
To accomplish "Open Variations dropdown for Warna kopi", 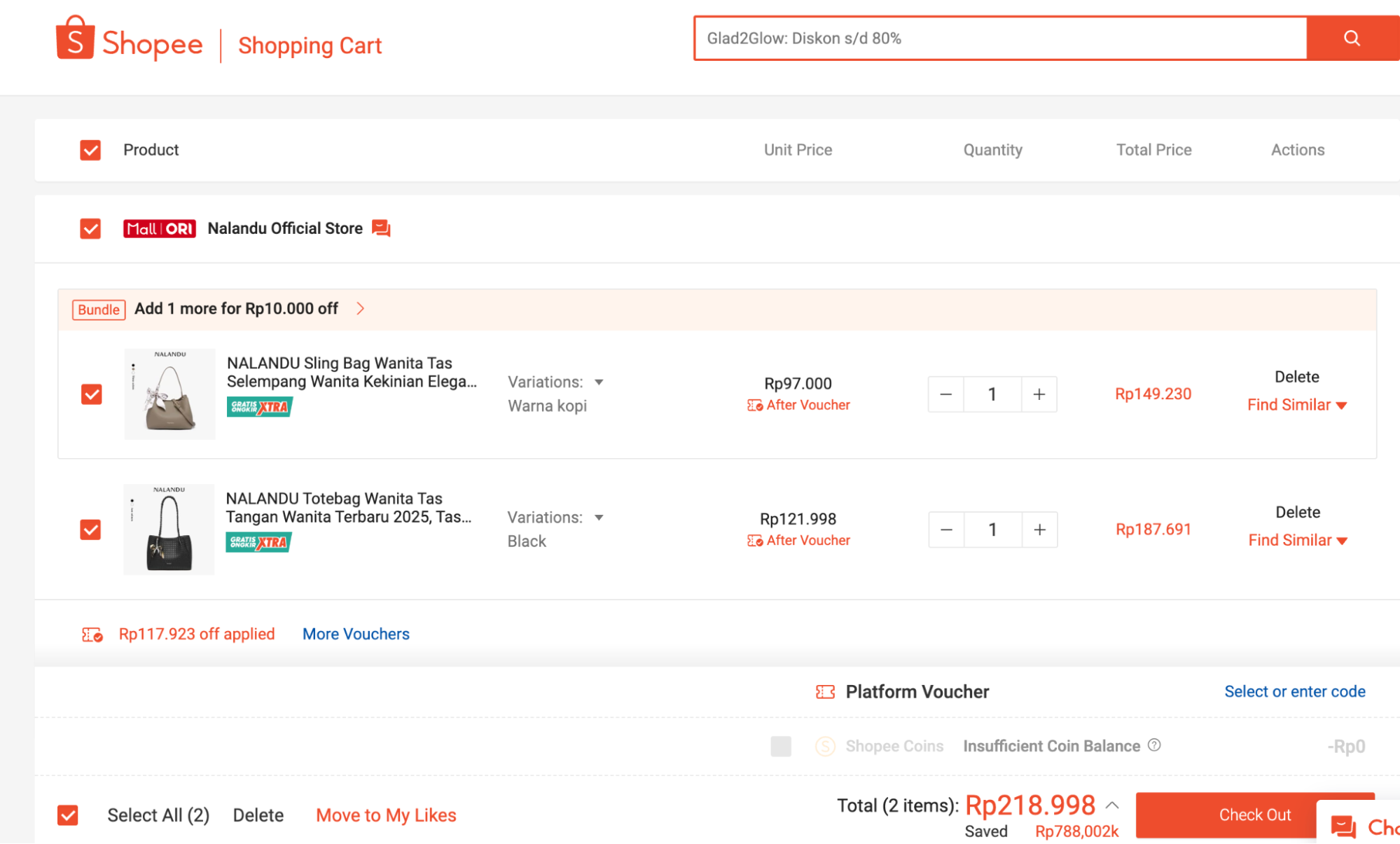I will 598,382.
